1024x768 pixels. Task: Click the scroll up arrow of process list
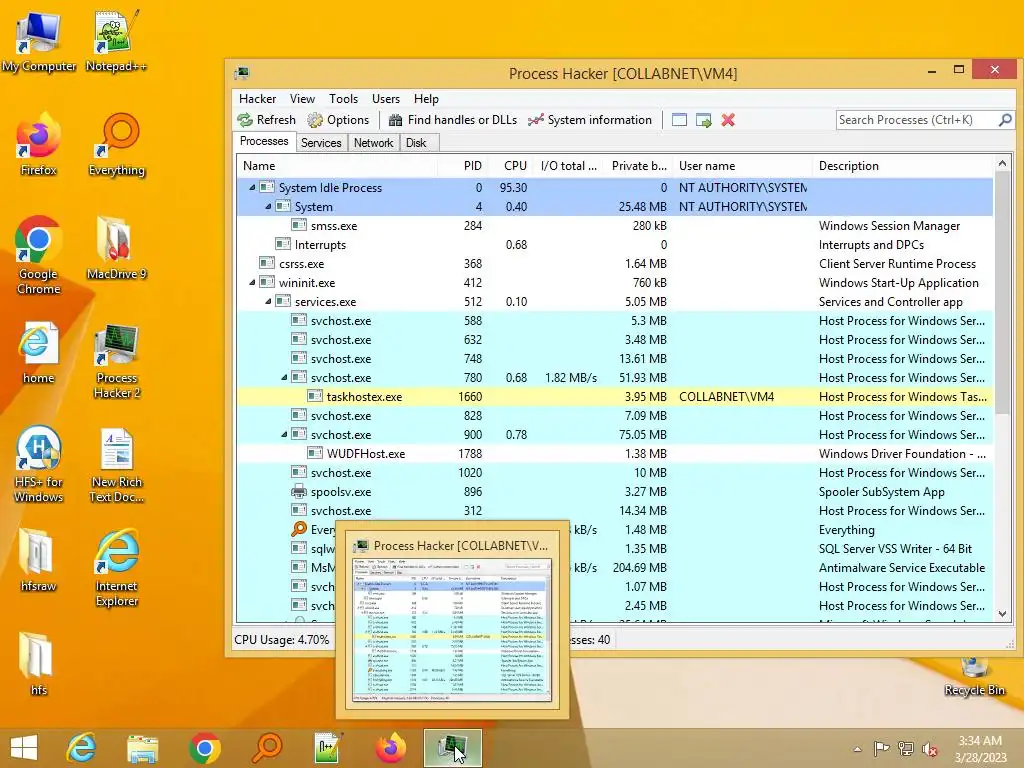[x=1002, y=163]
